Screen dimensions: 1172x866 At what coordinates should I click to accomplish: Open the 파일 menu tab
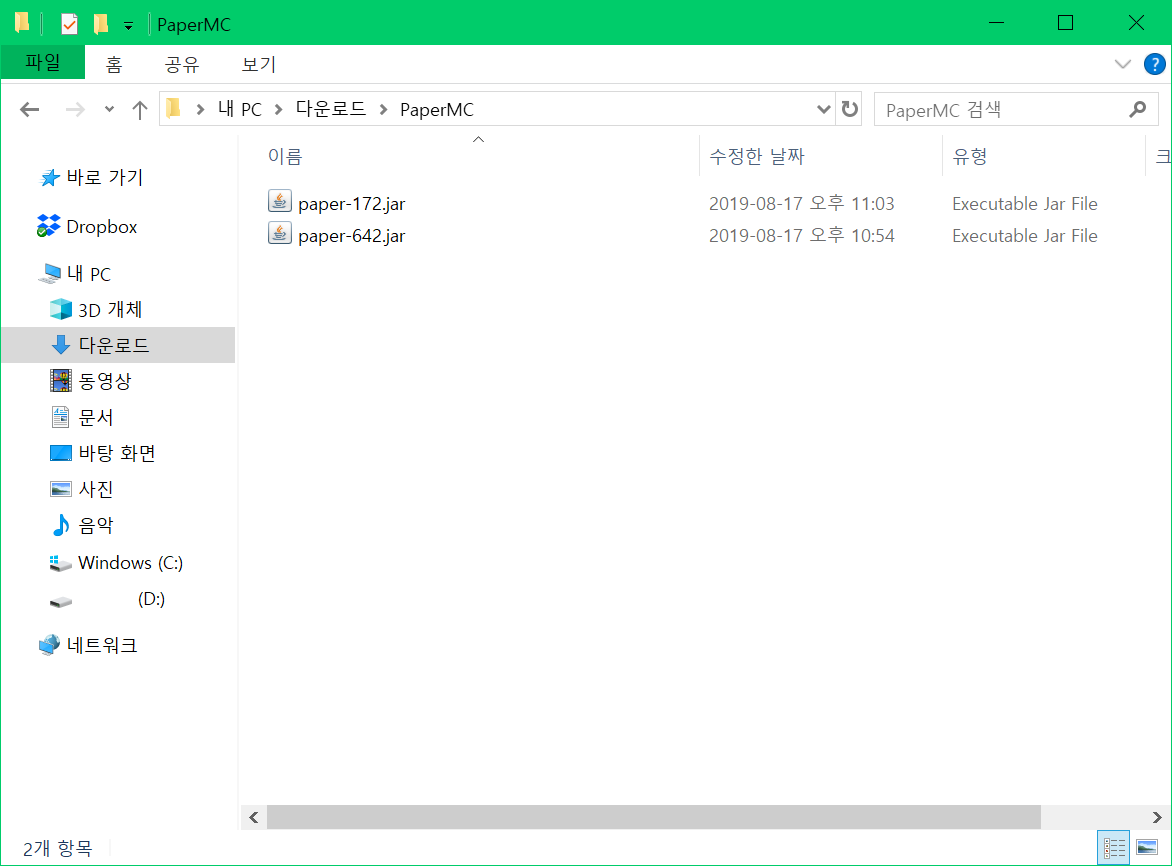(43, 63)
